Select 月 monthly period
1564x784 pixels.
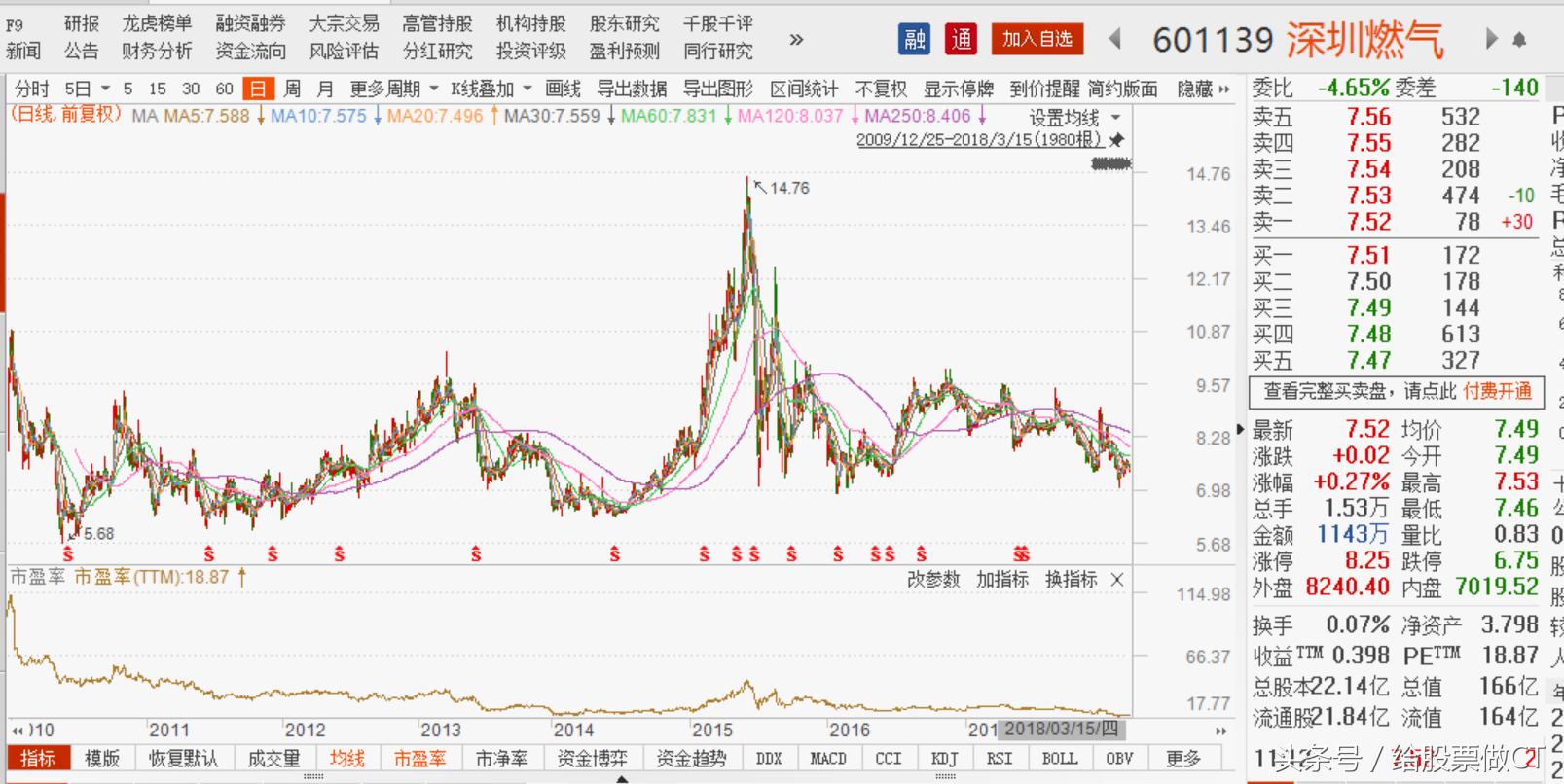coord(325,89)
